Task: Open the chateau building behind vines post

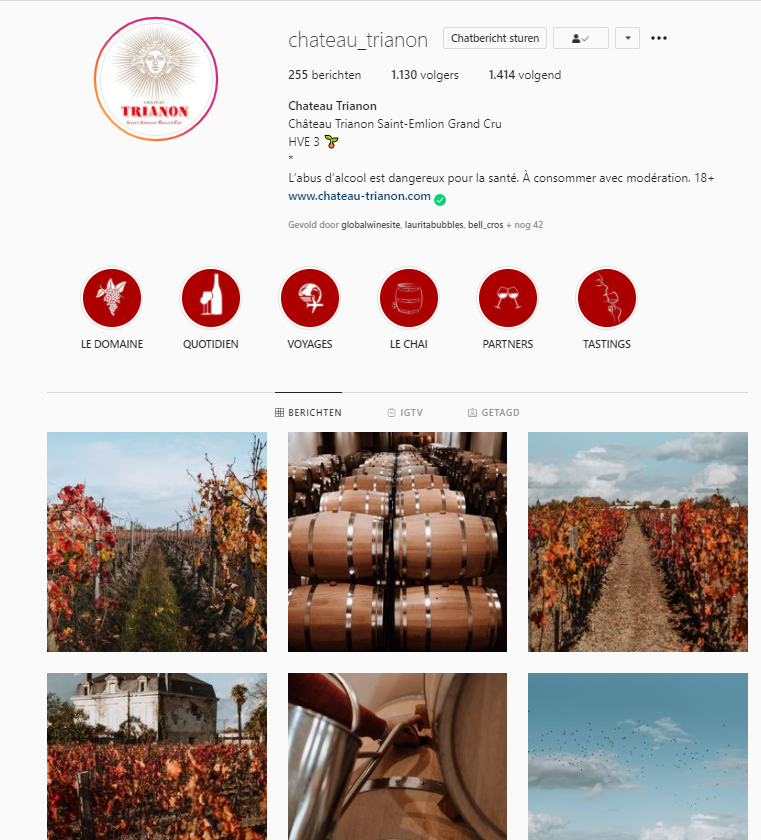Action: 157,756
